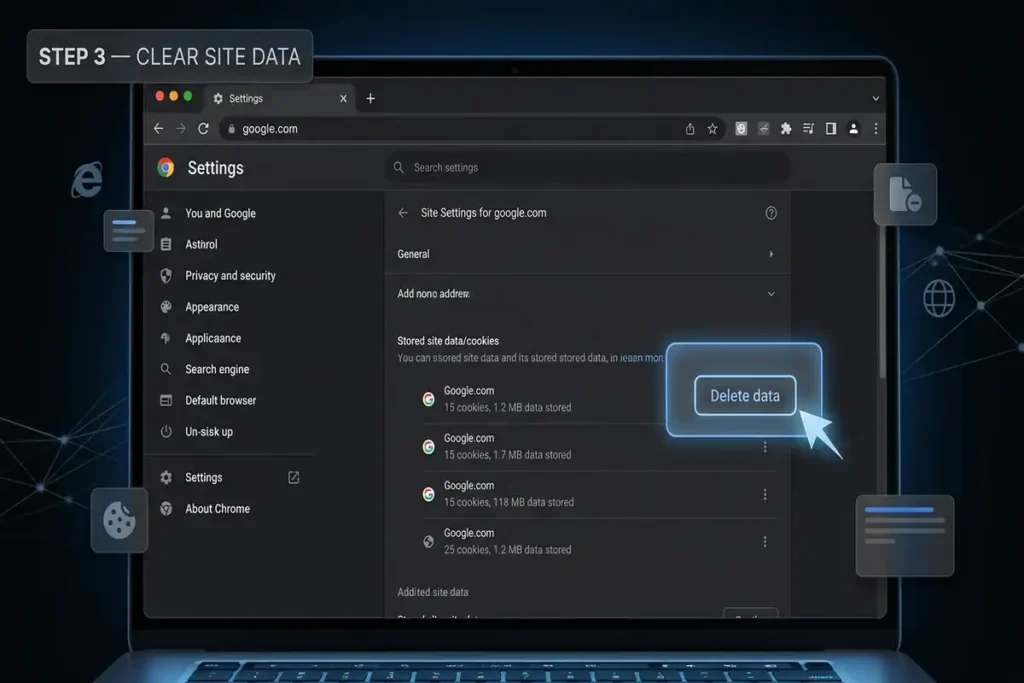
Task: Open Chrome's three-dot menu in toolbar
Action: coord(876,129)
